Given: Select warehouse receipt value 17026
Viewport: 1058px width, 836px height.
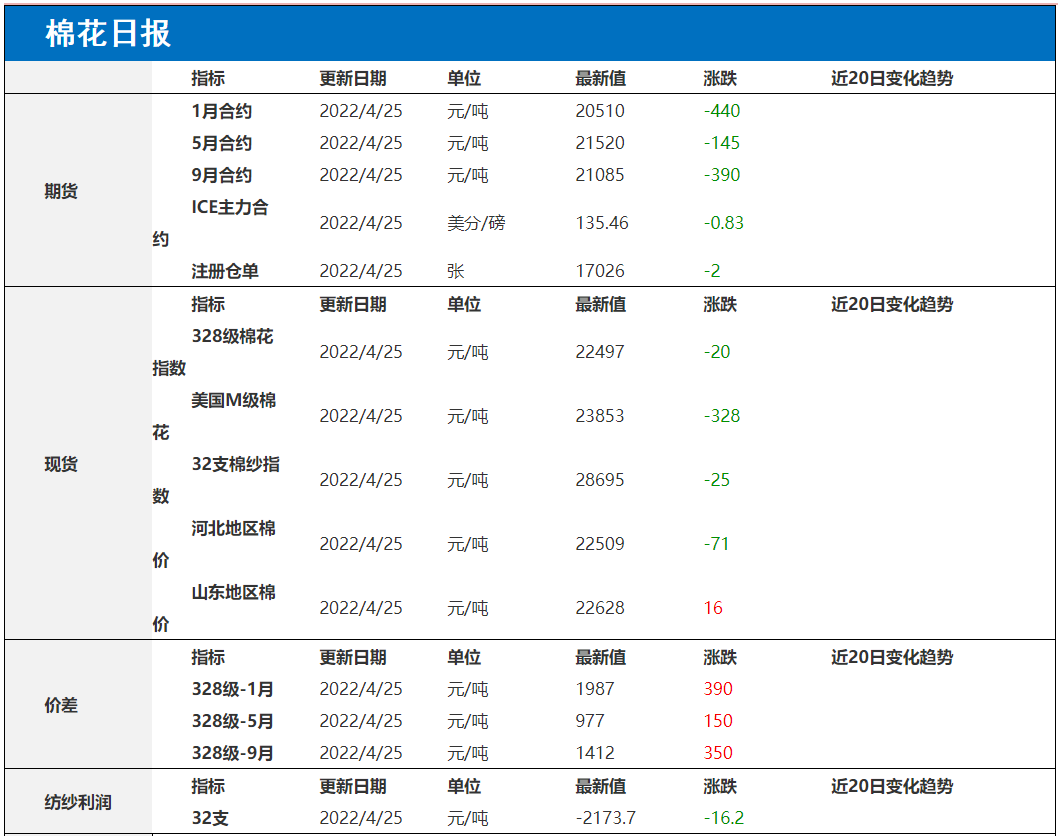Looking at the screenshot, I should coord(600,271).
